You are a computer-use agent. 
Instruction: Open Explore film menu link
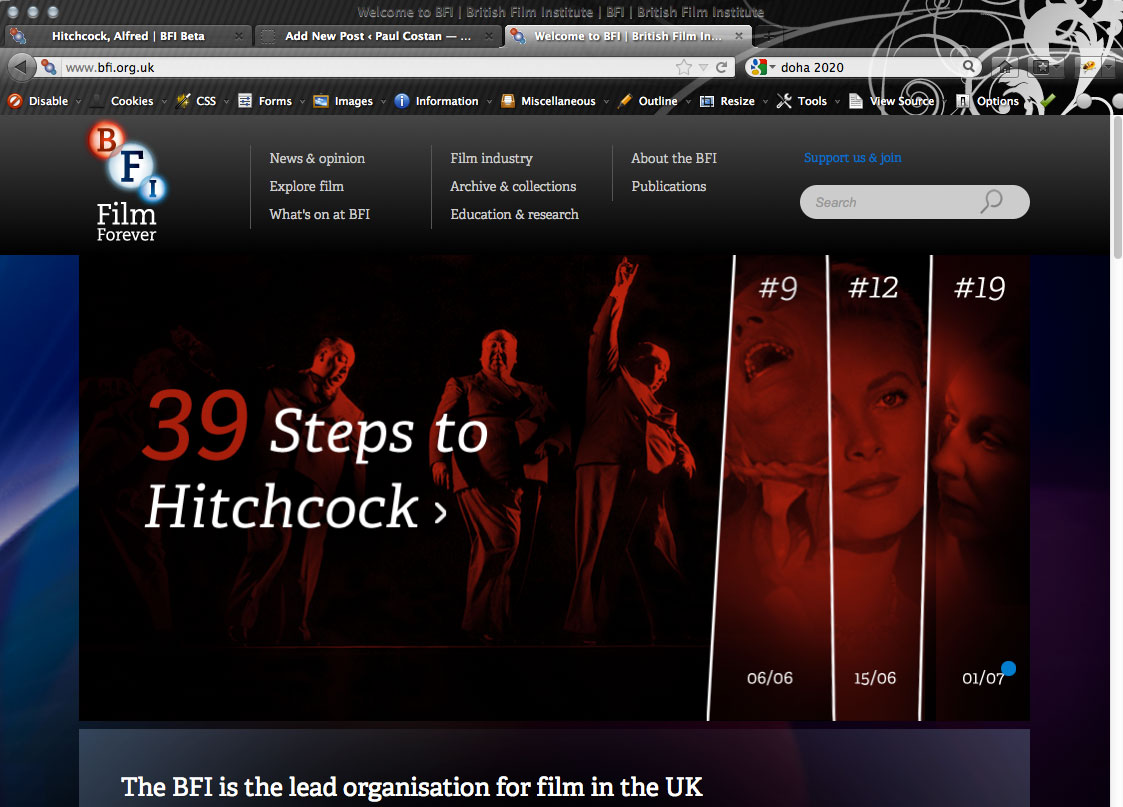point(307,186)
